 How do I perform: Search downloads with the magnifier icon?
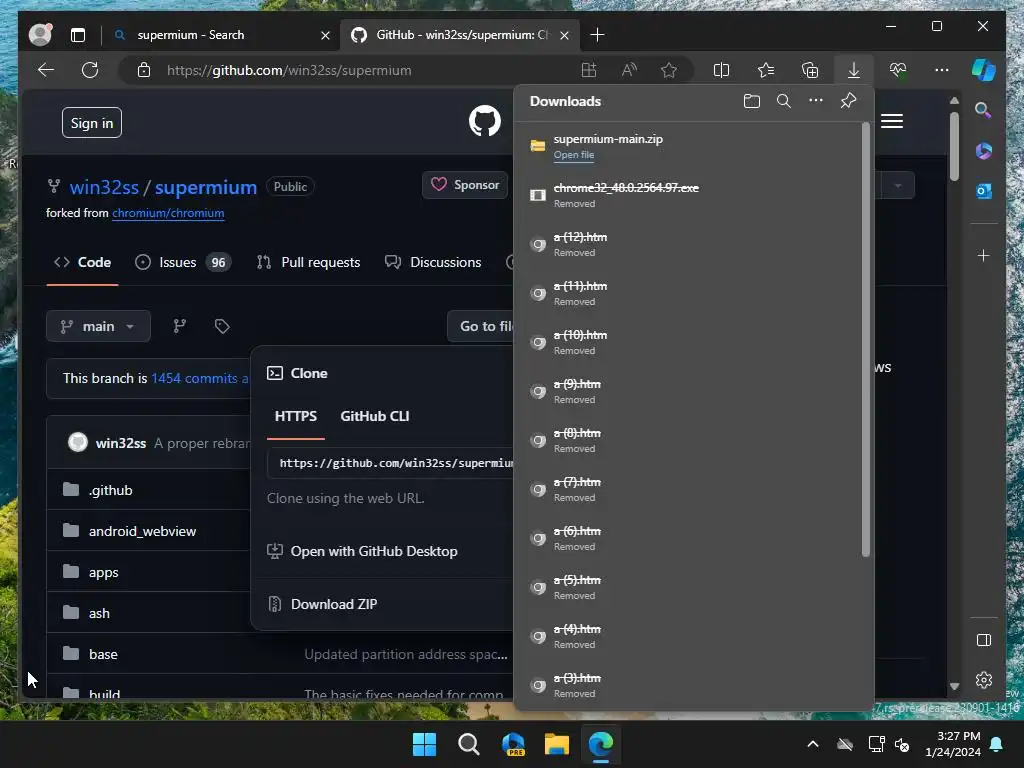pyautogui.click(x=784, y=101)
